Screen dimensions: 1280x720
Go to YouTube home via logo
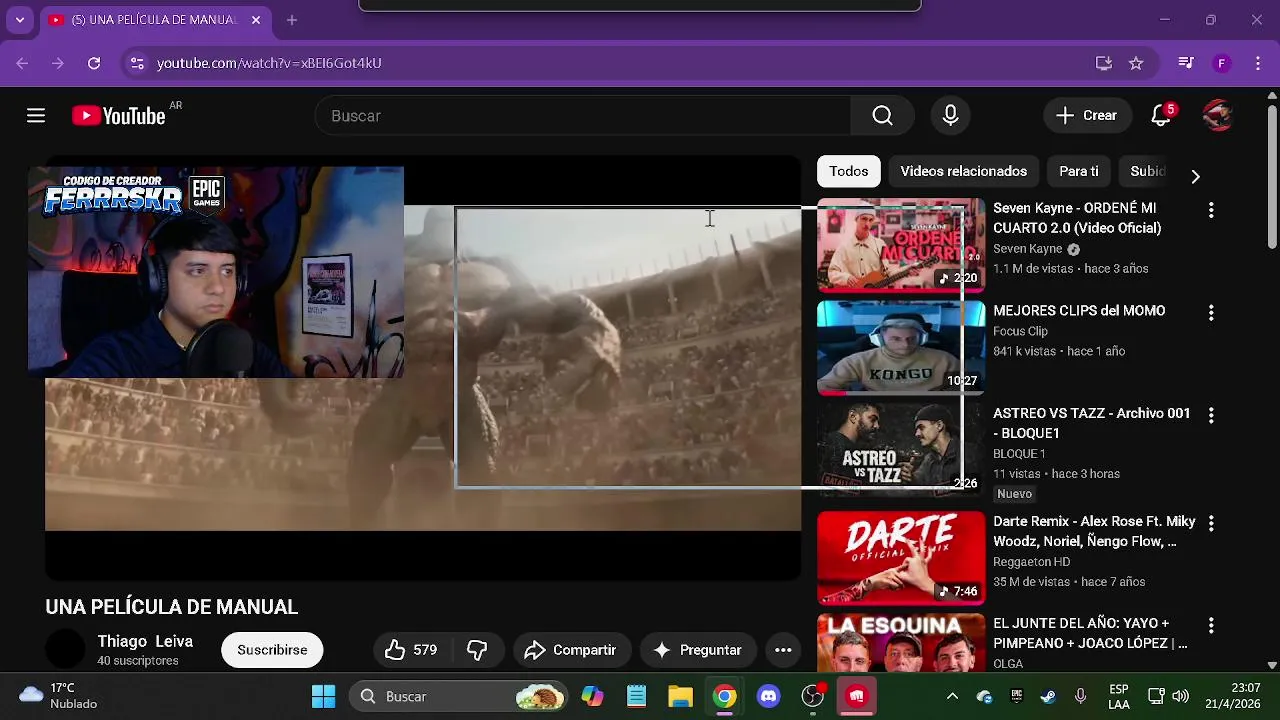(118, 116)
